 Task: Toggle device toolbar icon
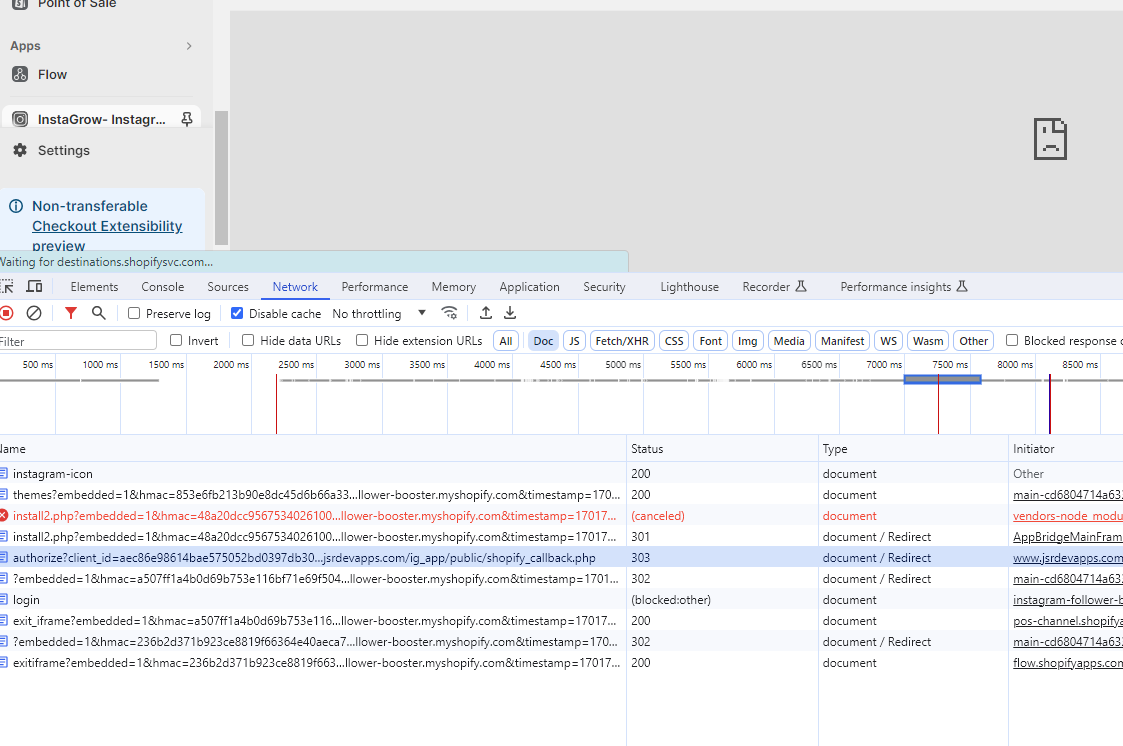[34, 286]
